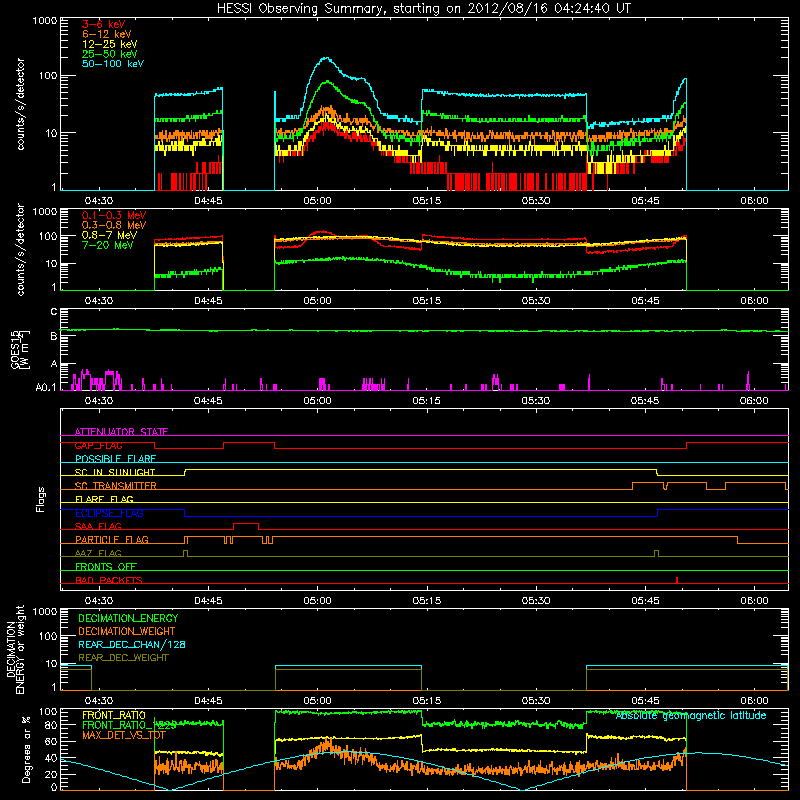The height and width of the screenshot is (800, 800).
Task: Click the SAA_FLAG label
Action: (x=98, y=527)
